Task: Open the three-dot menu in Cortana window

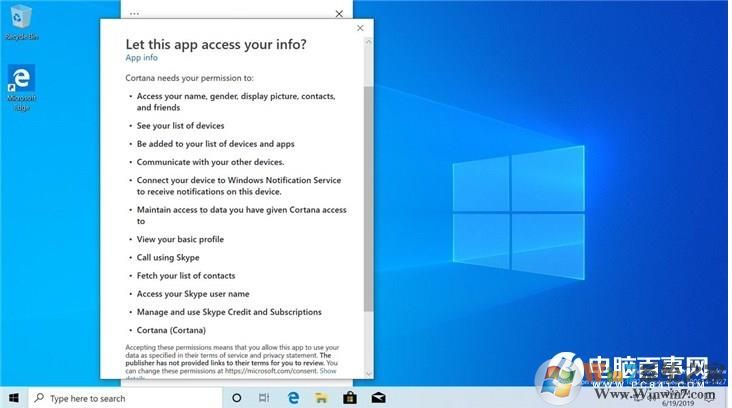Action: click(x=134, y=14)
